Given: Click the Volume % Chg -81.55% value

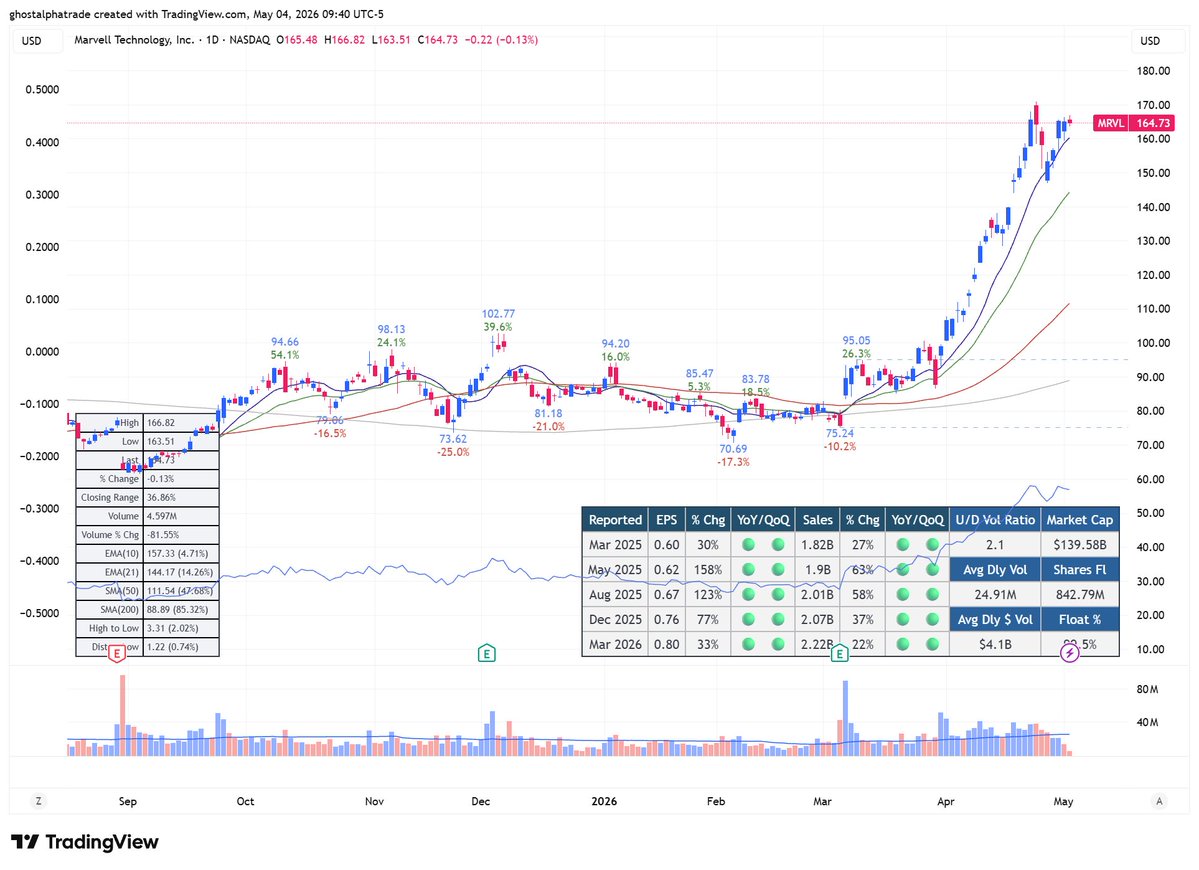Looking at the screenshot, I should 181,535.
